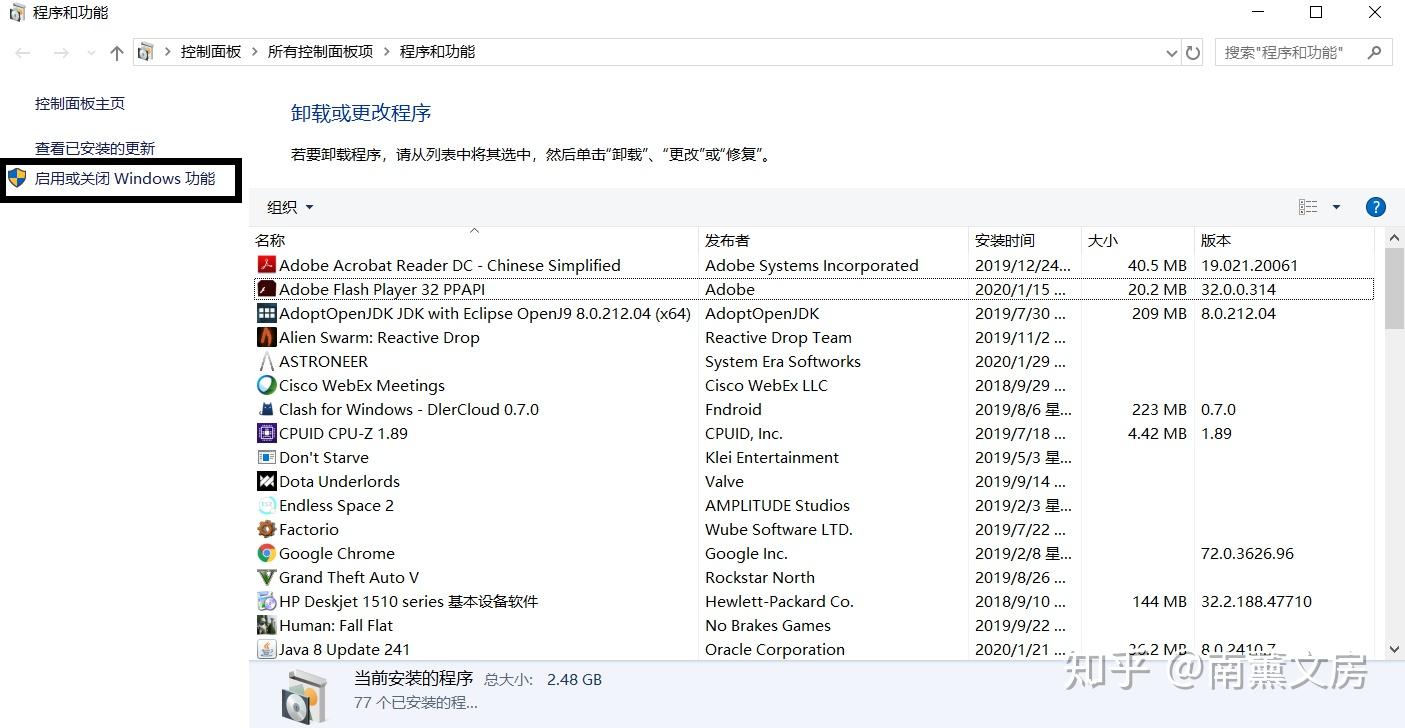Viewport: 1405px width, 728px height.
Task: Click the HP Deskjet 1510 series icon
Action: click(266, 601)
